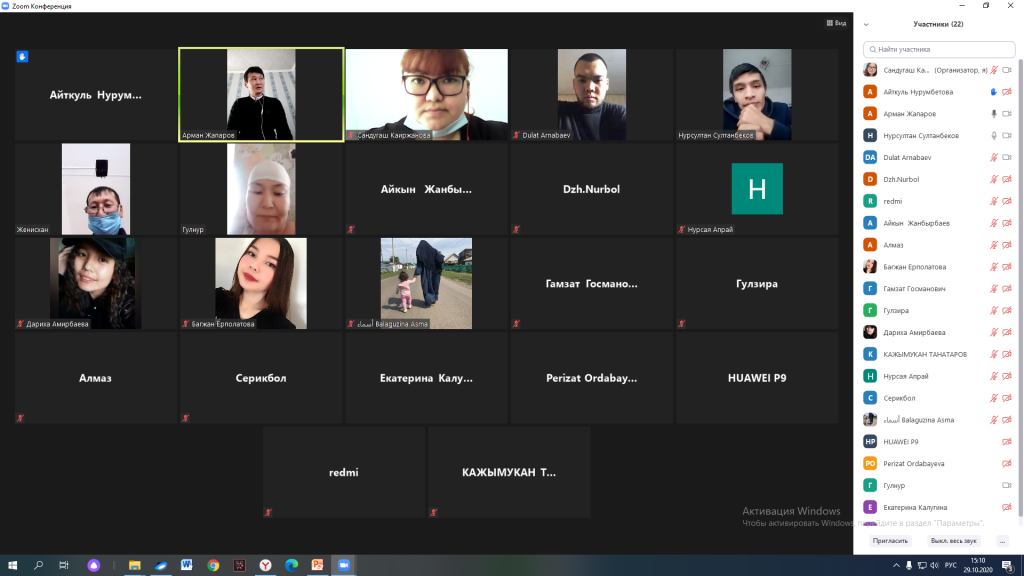Toggle the muted mic of Сандугаш organizer row
The image size is (1024, 576).
[x=994, y=70]
